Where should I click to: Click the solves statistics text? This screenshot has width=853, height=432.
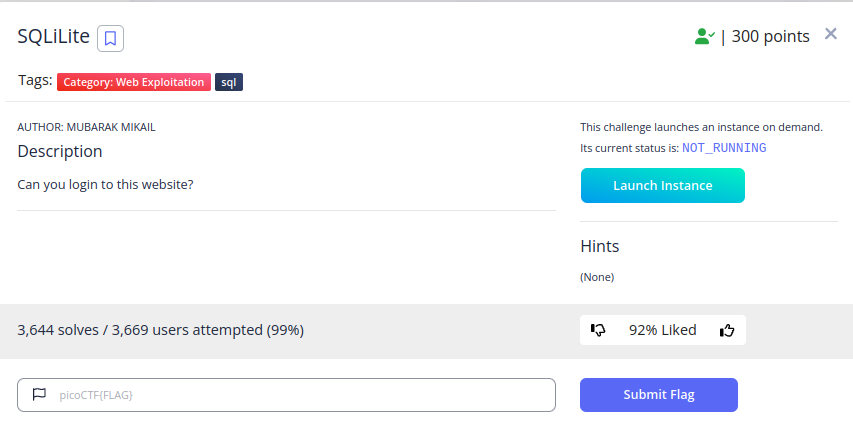pos(160,330)
